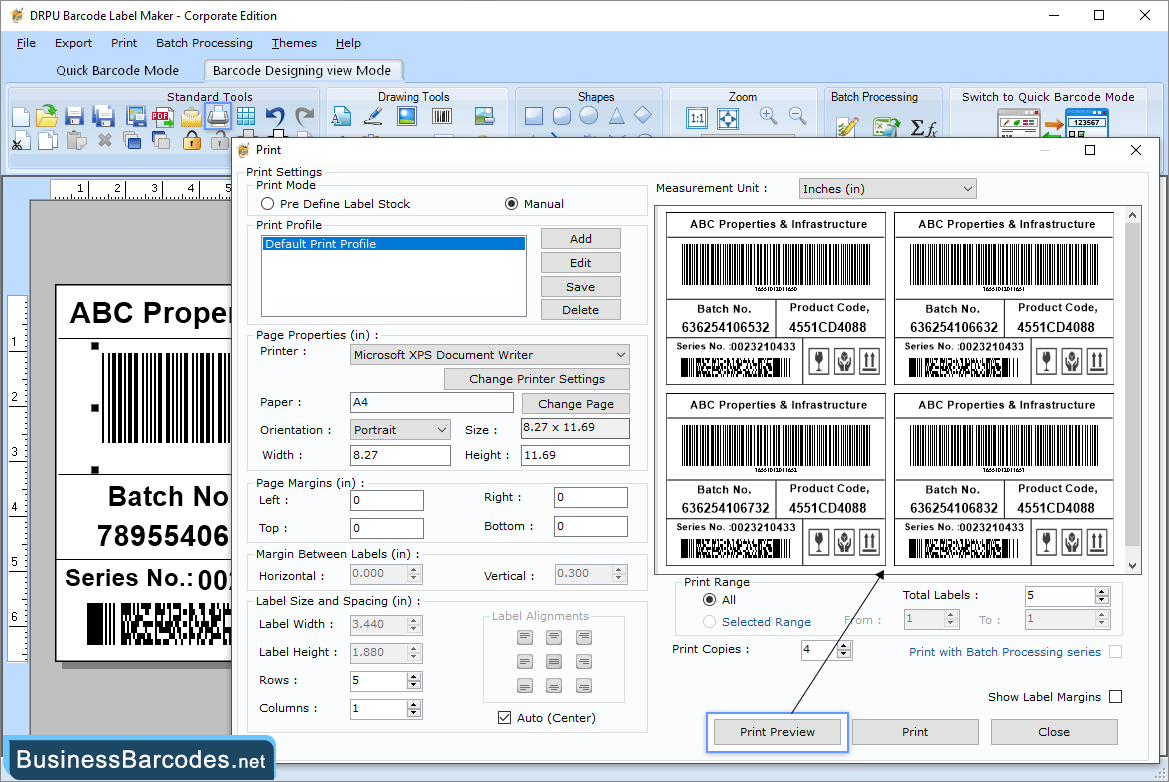Open the File menu

26,42
